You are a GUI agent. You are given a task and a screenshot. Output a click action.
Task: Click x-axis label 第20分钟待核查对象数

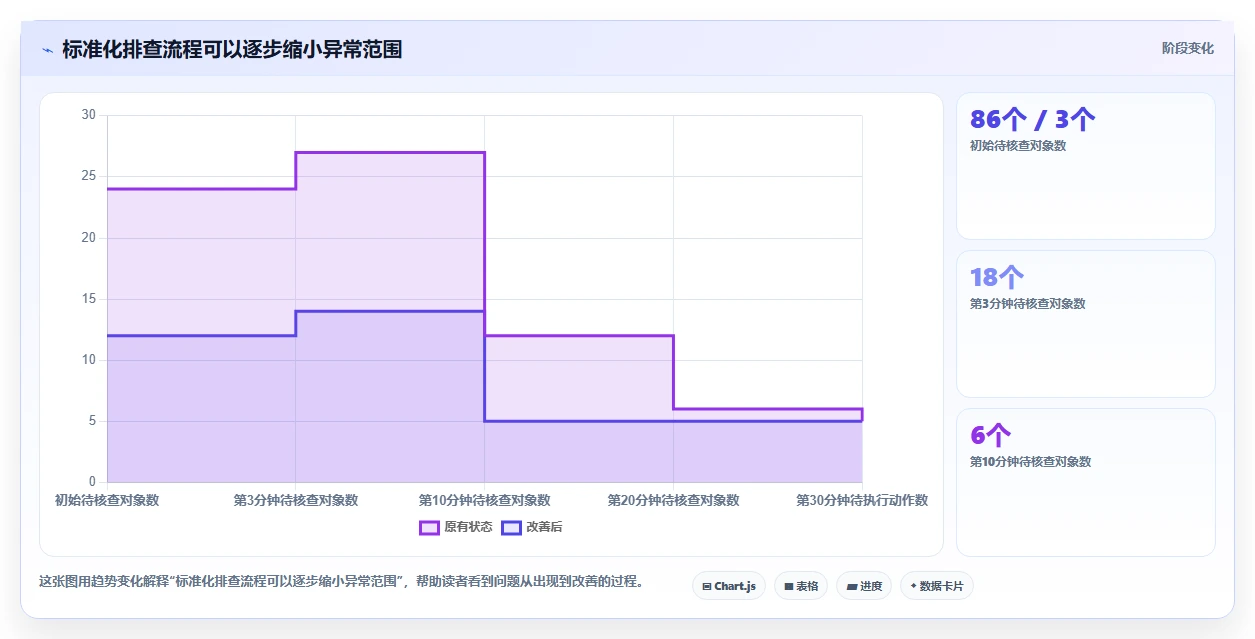(674, 500)
